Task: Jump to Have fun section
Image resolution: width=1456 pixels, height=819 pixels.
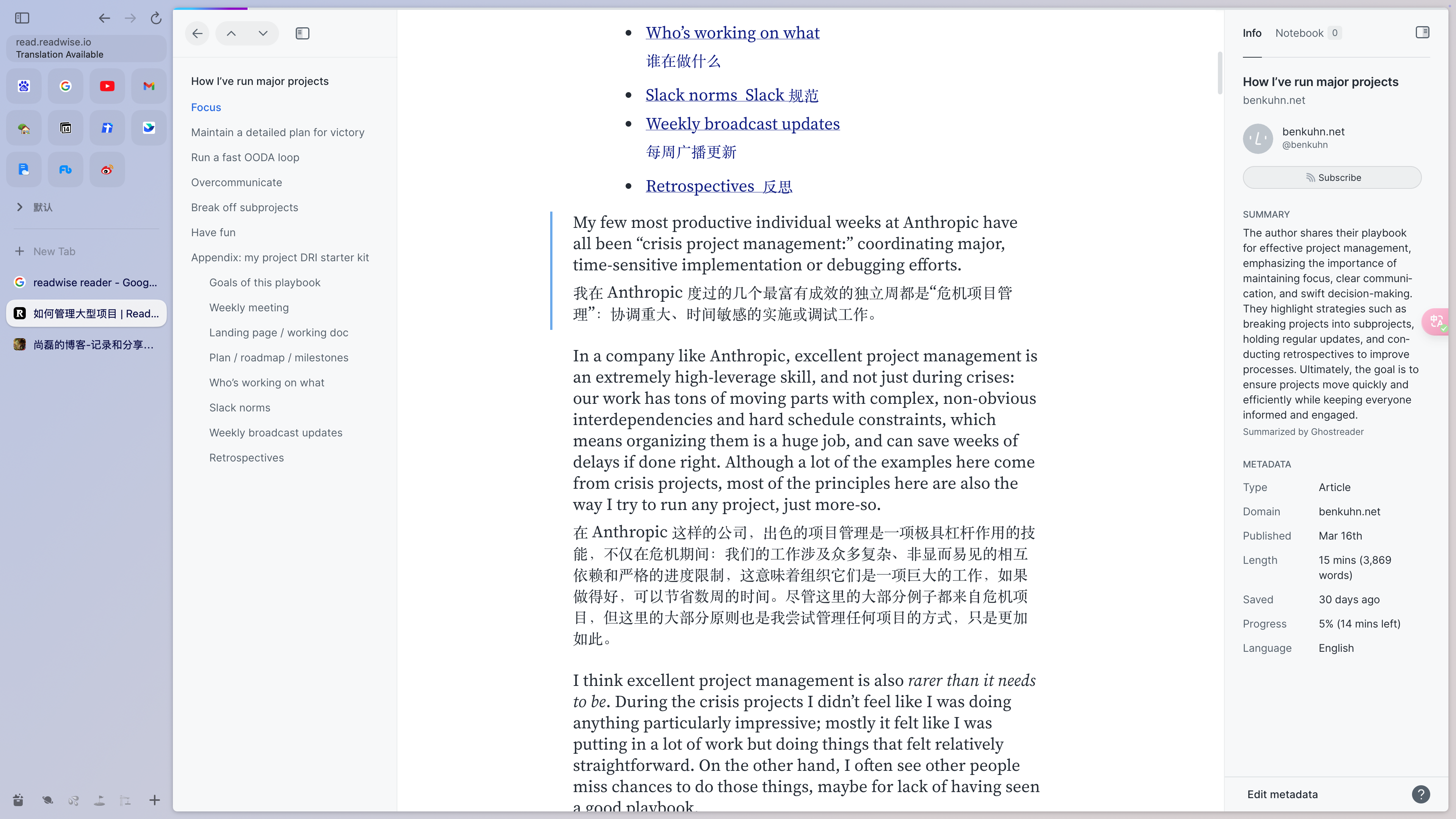Action: click(213, 232)
